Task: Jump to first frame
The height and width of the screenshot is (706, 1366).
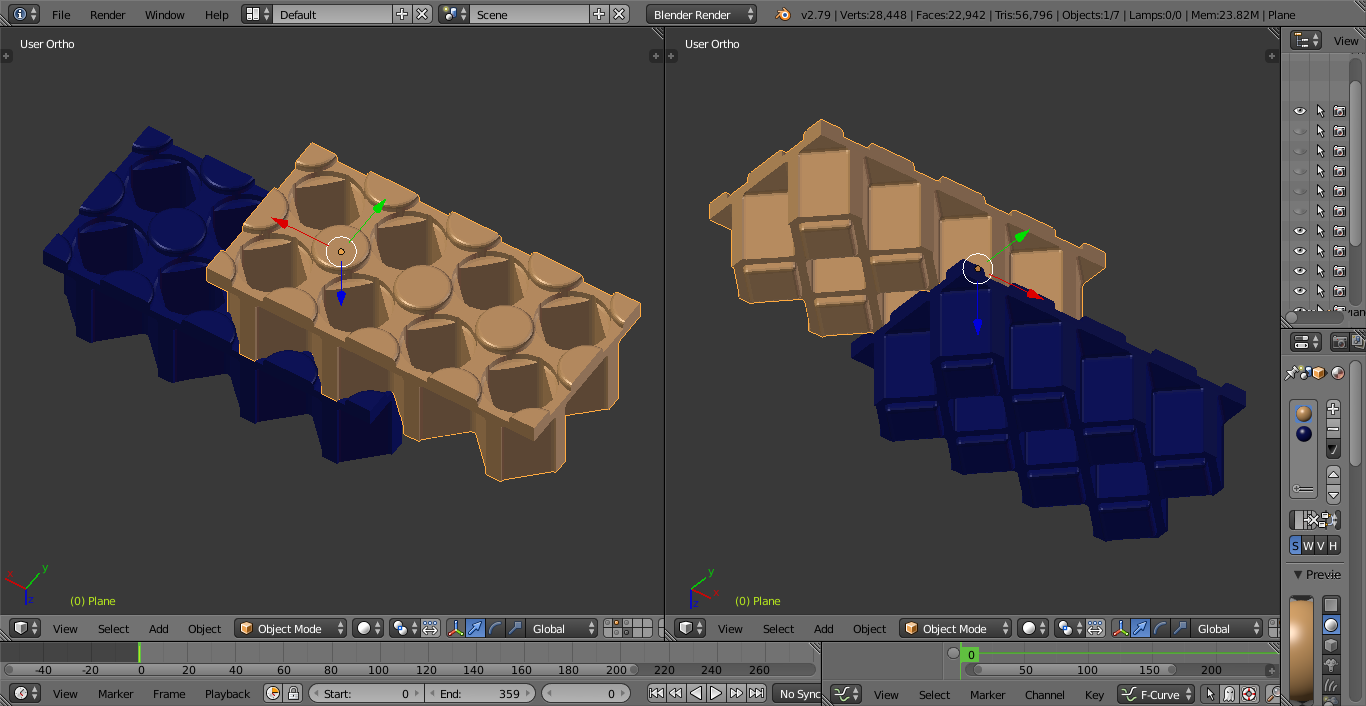Action: [656, 693]
